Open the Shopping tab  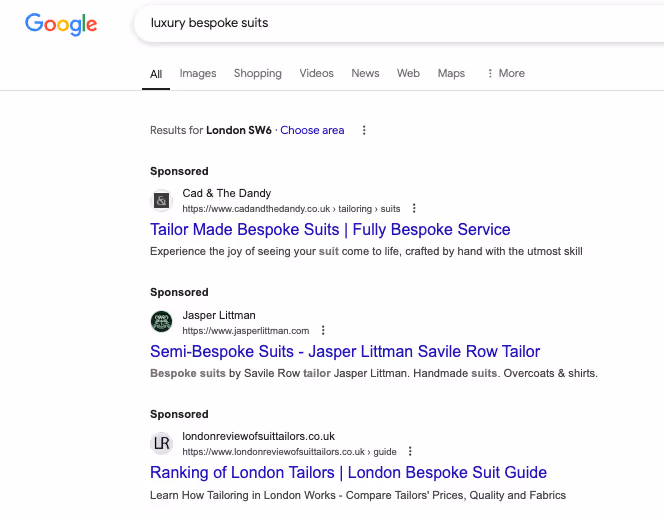pos(257,73)
